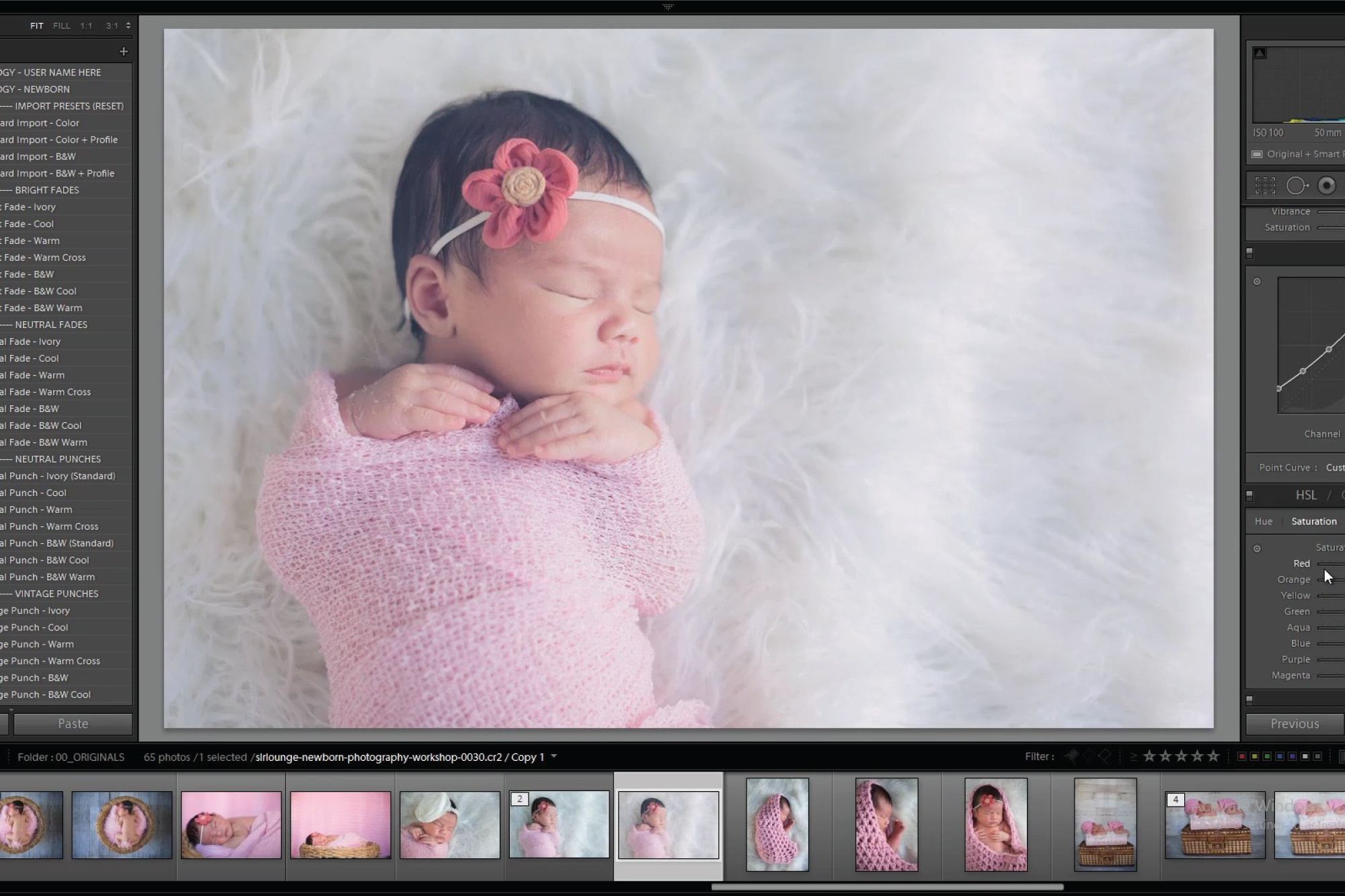
Task: Filter by rejected photos flag icon
Action: 1104,757
